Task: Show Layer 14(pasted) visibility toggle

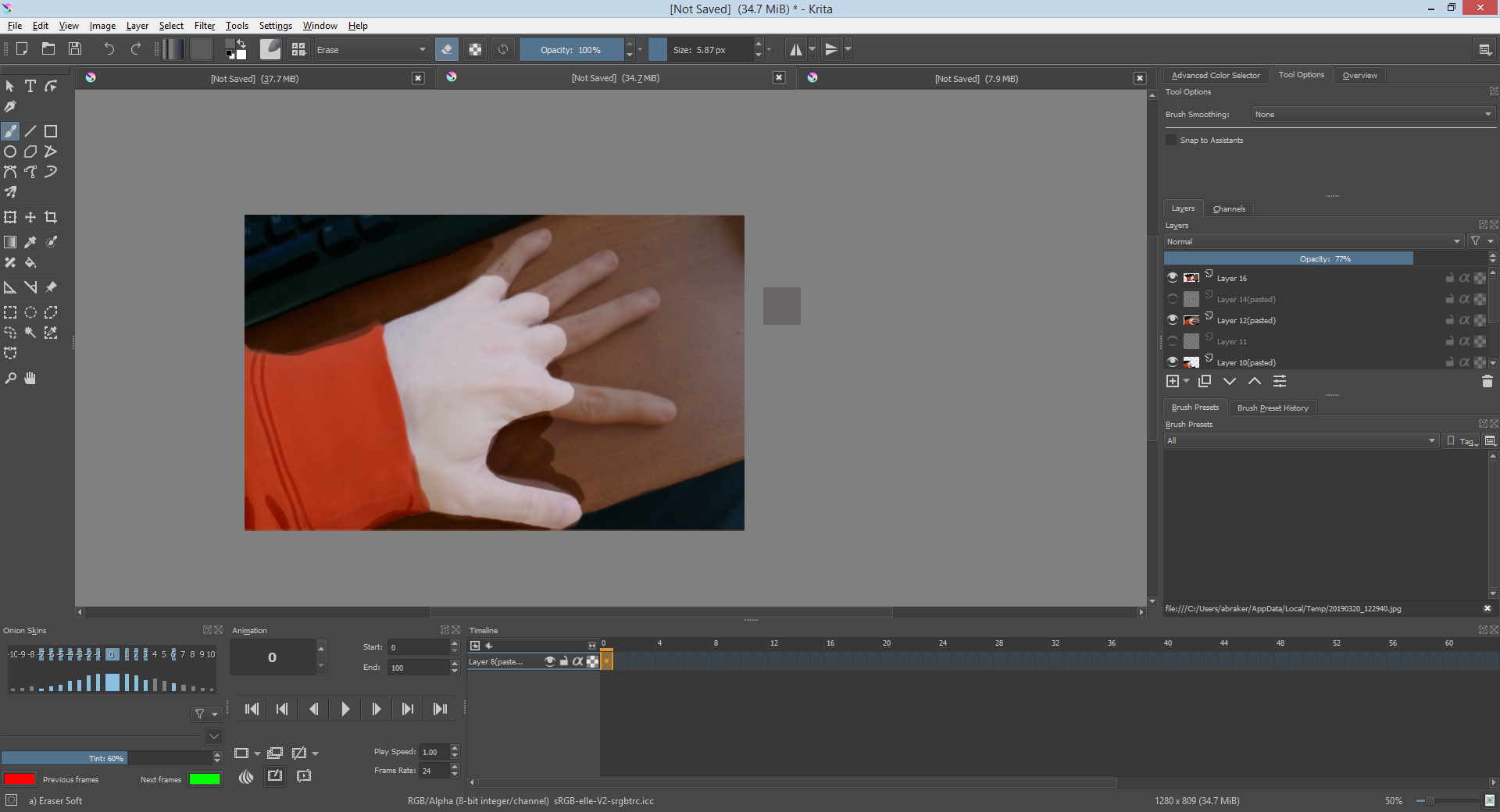Action: pos(1173,299)
